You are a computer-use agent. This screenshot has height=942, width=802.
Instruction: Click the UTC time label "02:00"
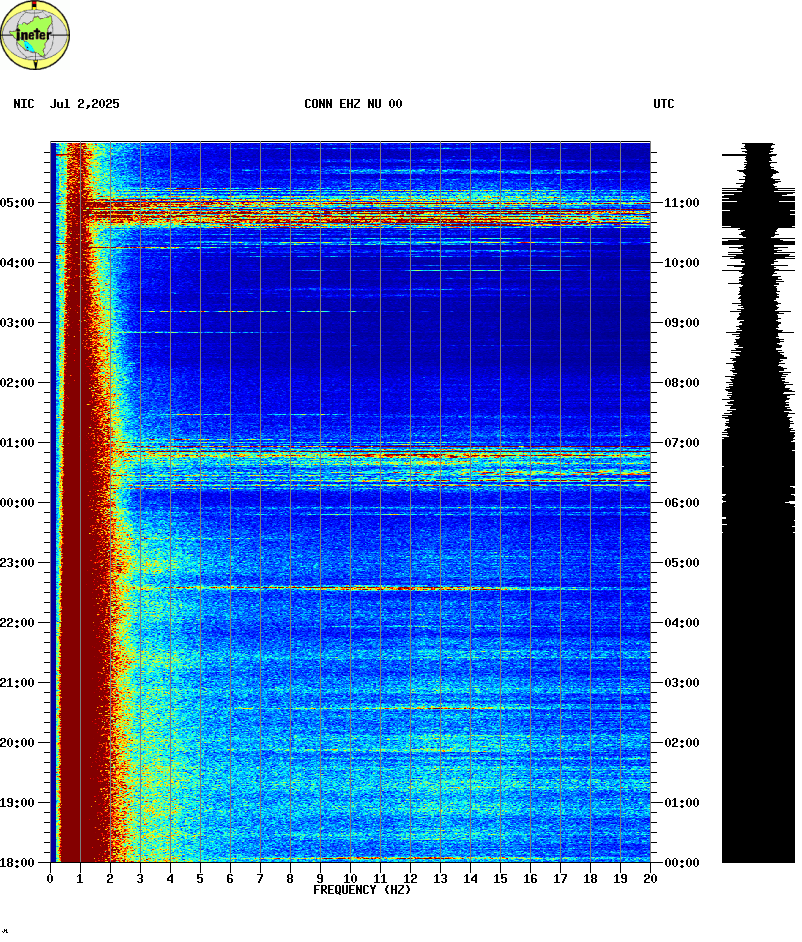tap(682, 743)
